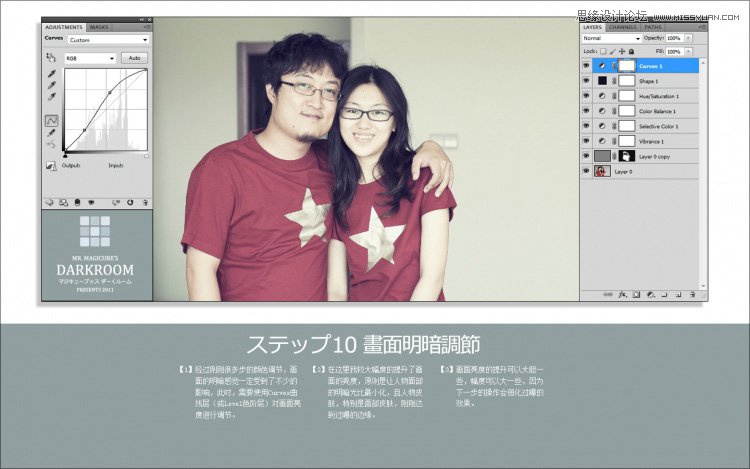Viewport: 750px width, 469px height.
Task: Select the edit-points curve mode button
Action: [x=52, y=120]
